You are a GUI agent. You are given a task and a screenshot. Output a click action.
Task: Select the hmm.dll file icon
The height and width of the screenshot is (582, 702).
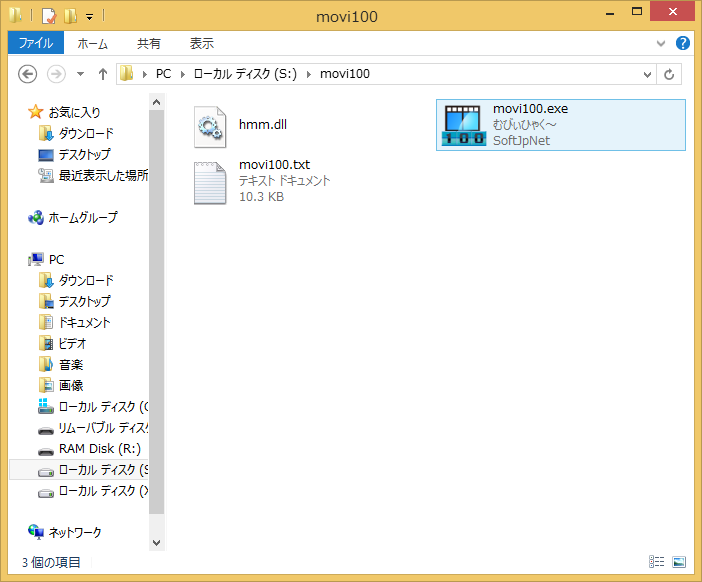210,127
